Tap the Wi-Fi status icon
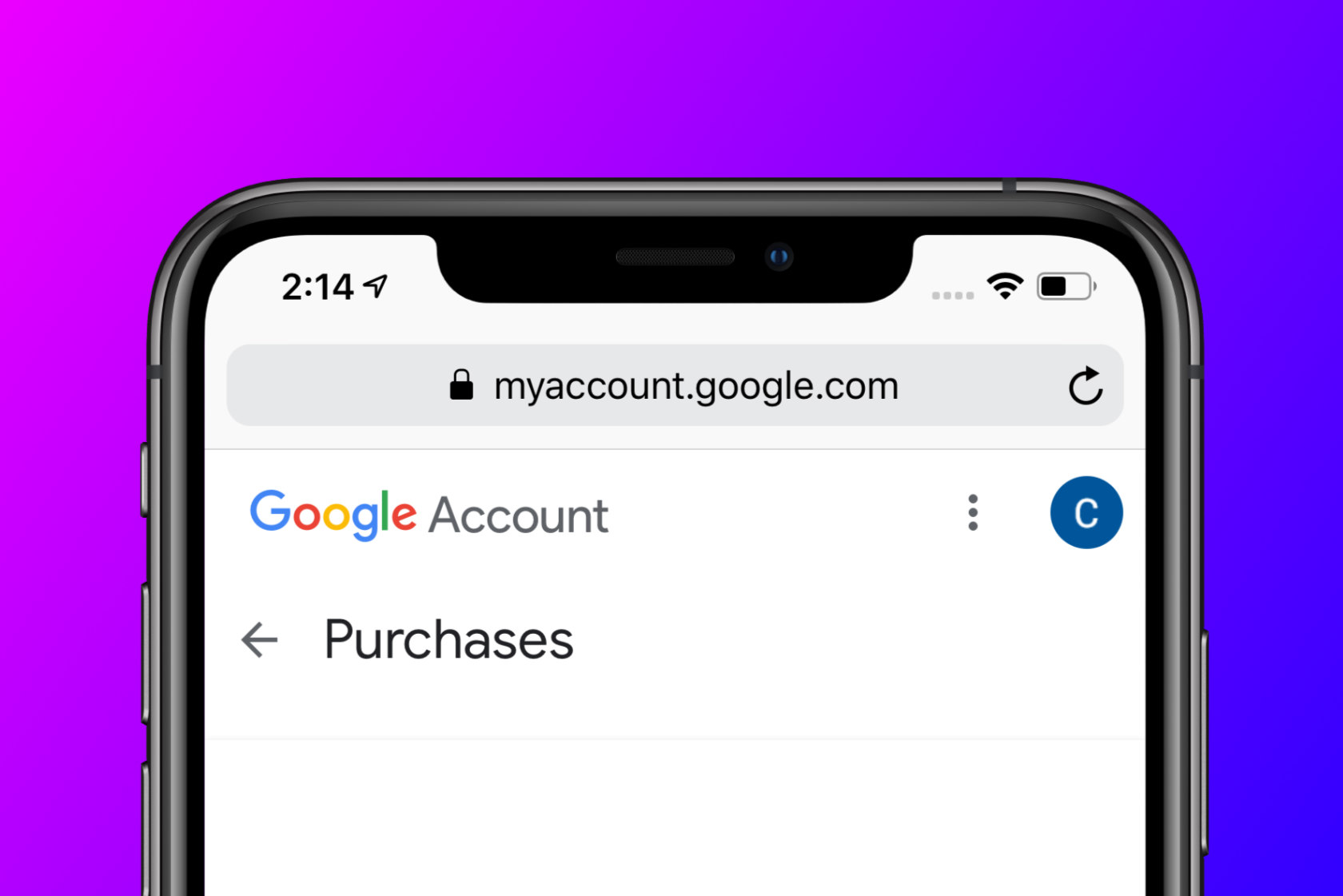 (1005, 285)
